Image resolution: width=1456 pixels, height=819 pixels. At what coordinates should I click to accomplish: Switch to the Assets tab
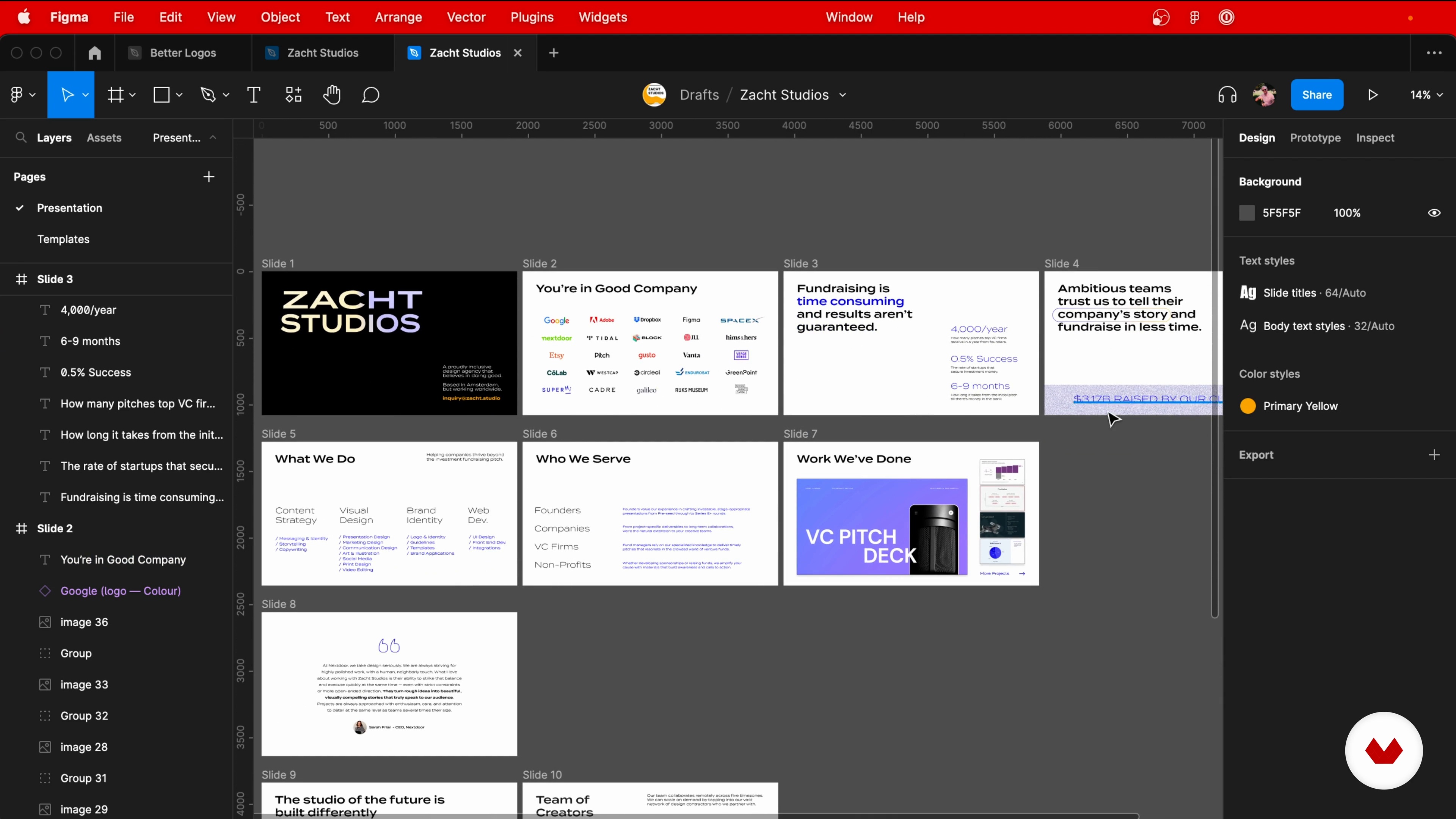[x=104, y=138]
